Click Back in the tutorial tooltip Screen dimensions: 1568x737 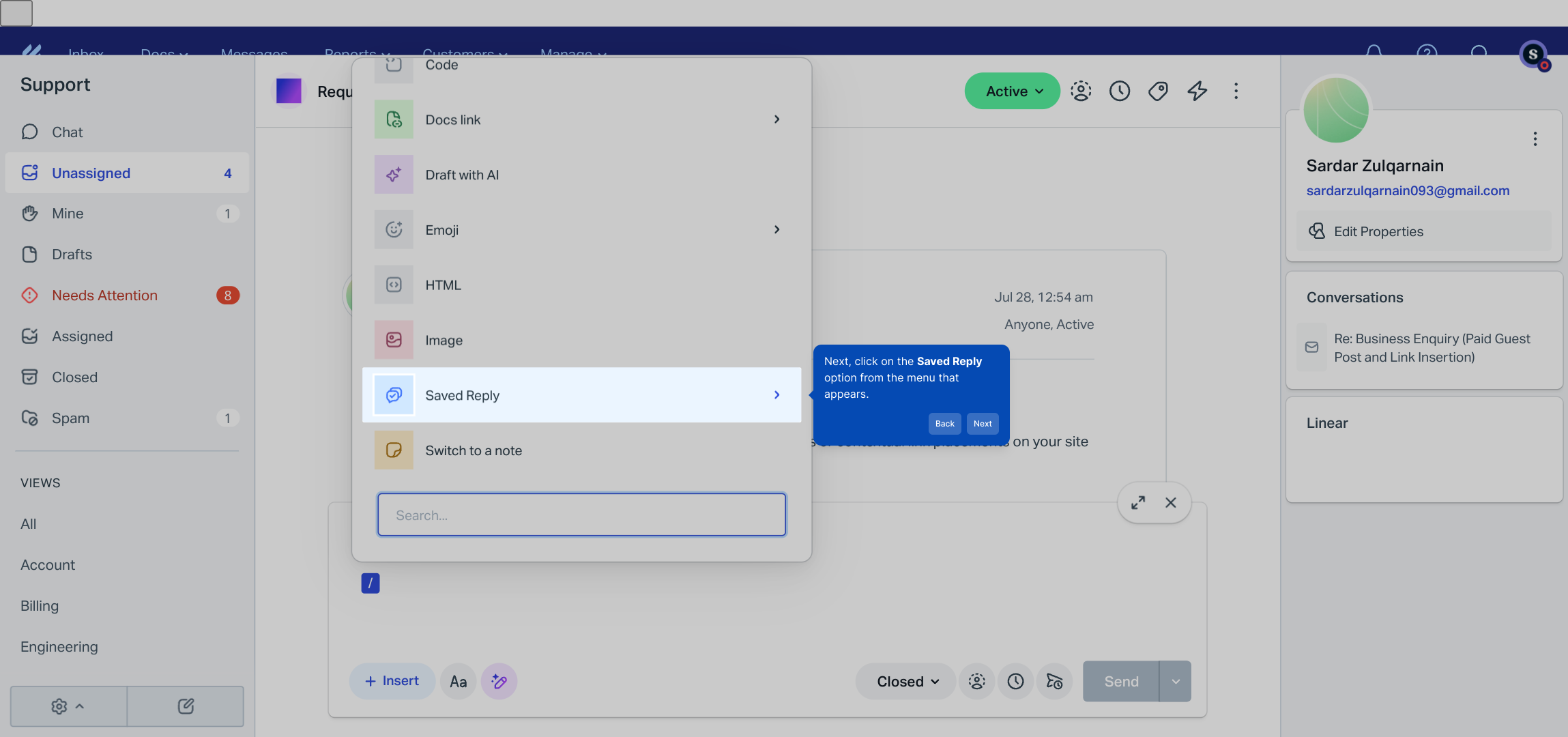944,424
